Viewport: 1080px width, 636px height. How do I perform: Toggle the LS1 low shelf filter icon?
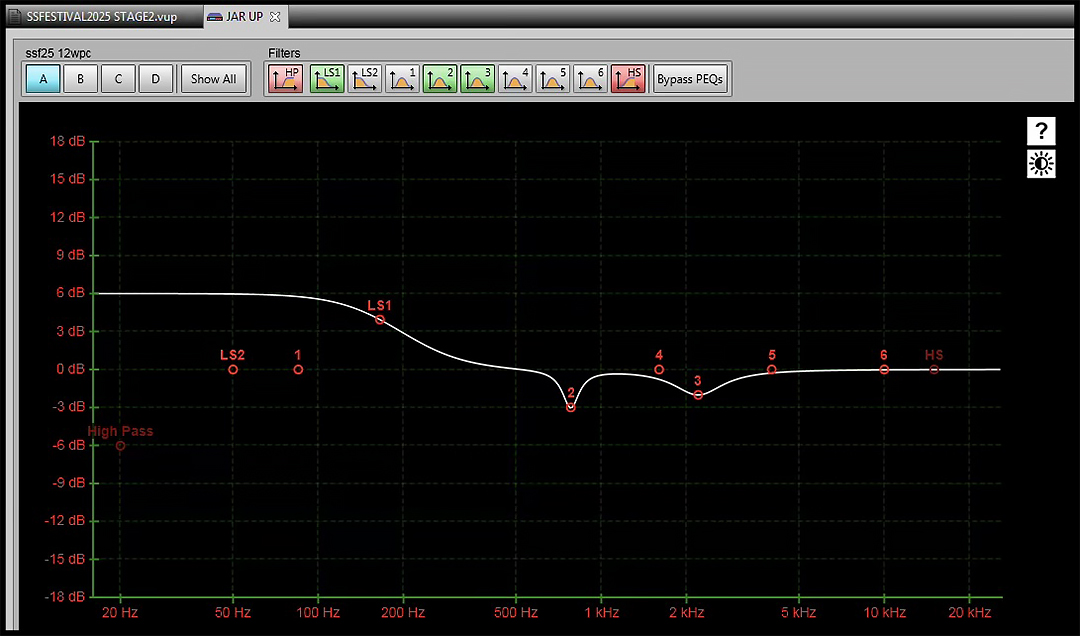point(327,79)
